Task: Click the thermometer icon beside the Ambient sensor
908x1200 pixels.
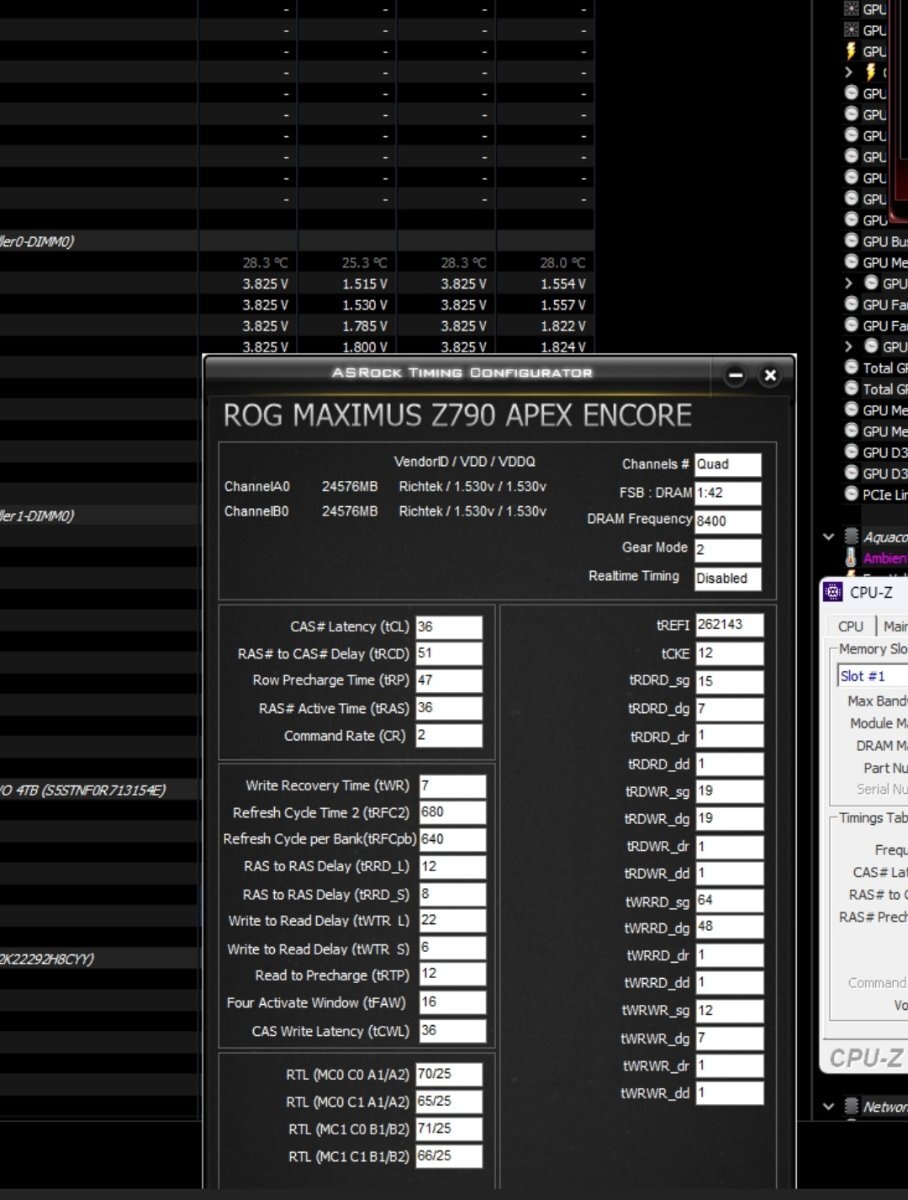Action: (x=851, y=558)
